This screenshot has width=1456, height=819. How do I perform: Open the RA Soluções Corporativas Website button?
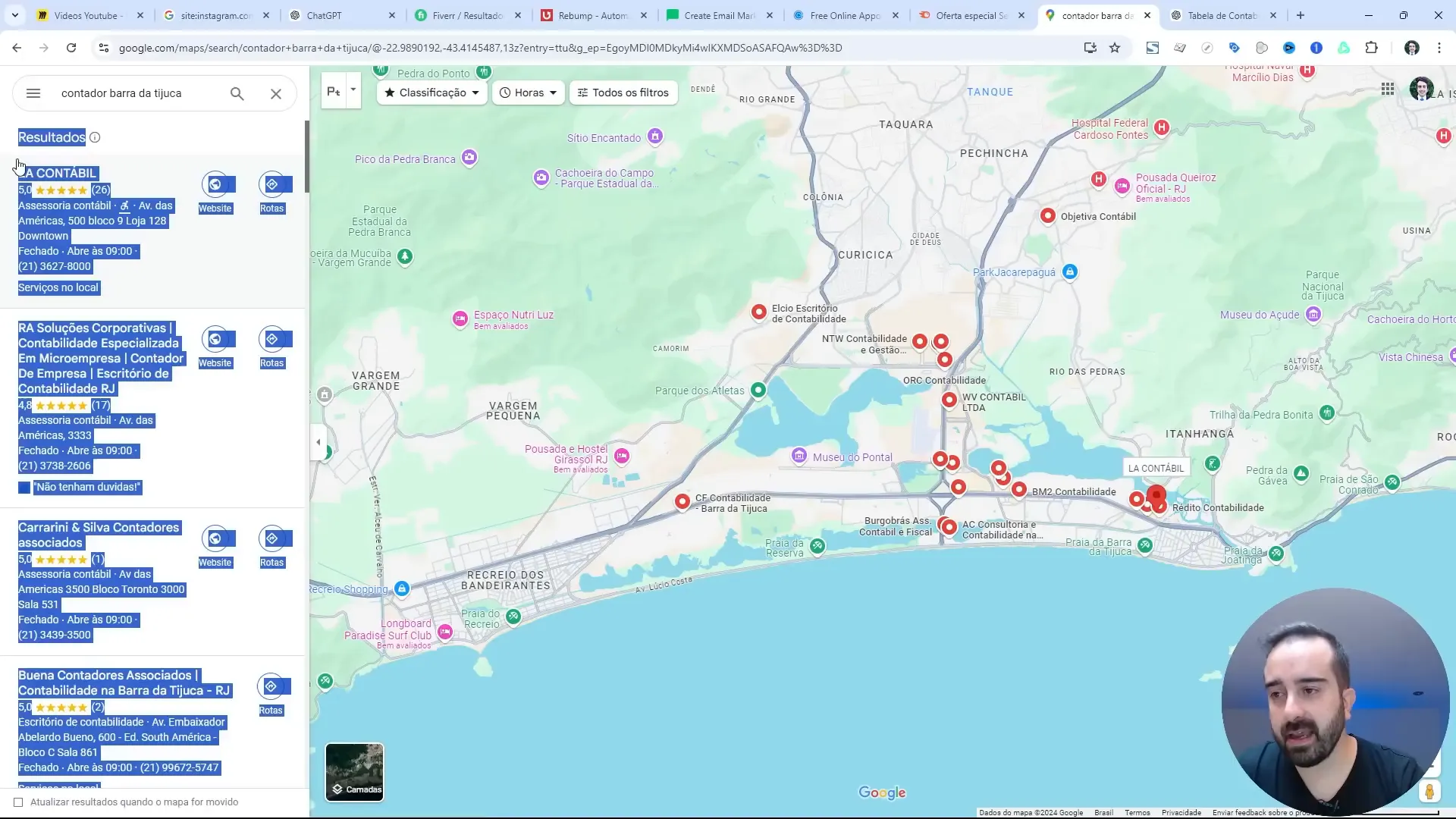(215, 347)
